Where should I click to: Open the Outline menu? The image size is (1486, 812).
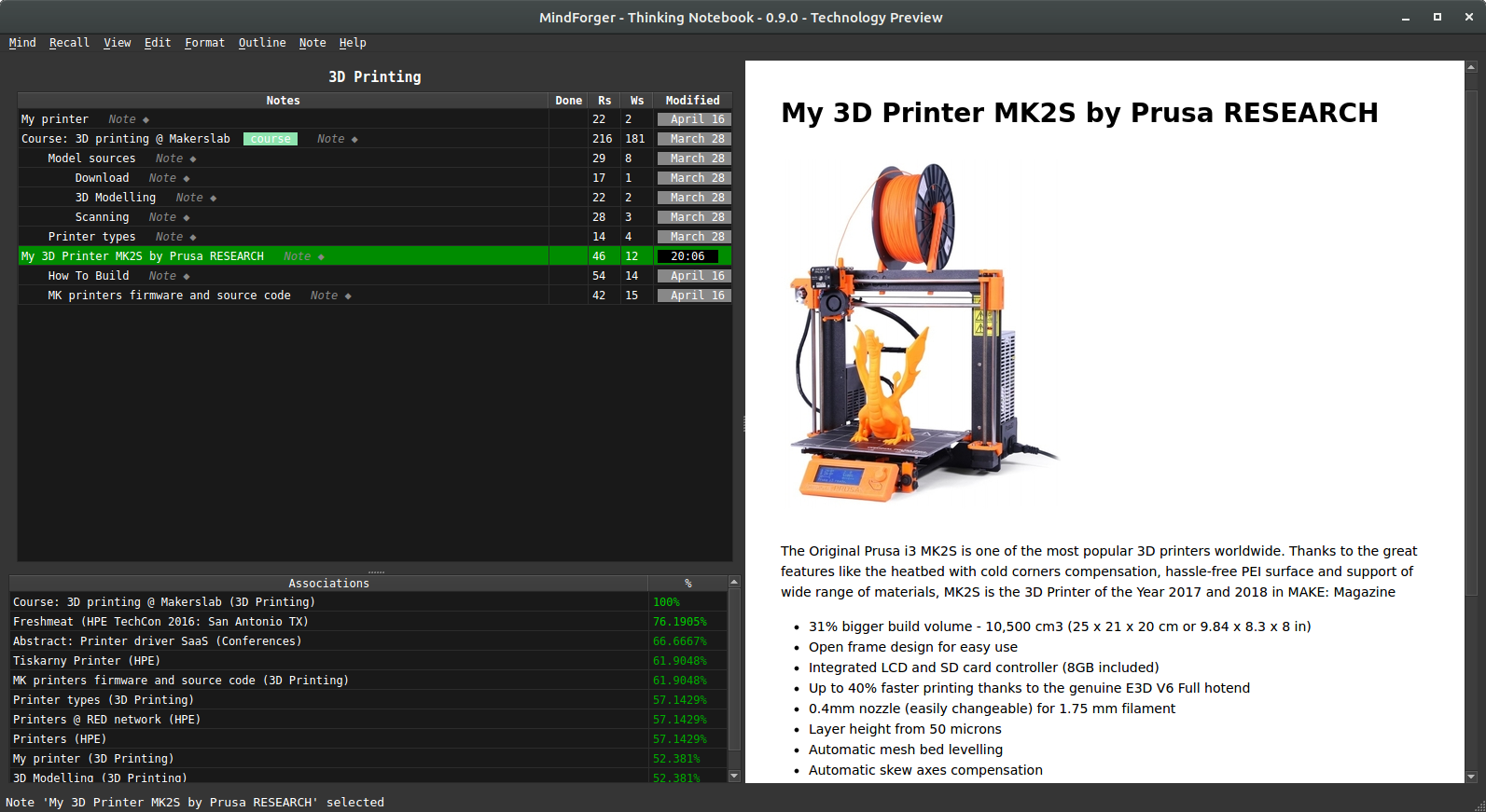(262, 43)
